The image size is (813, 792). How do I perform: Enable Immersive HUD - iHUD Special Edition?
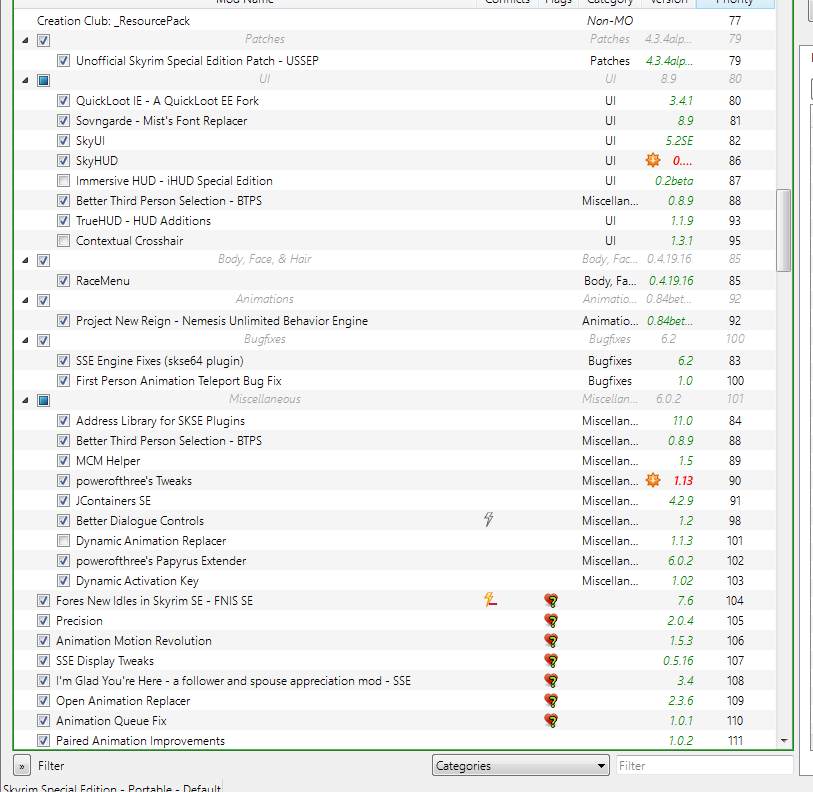63,180
